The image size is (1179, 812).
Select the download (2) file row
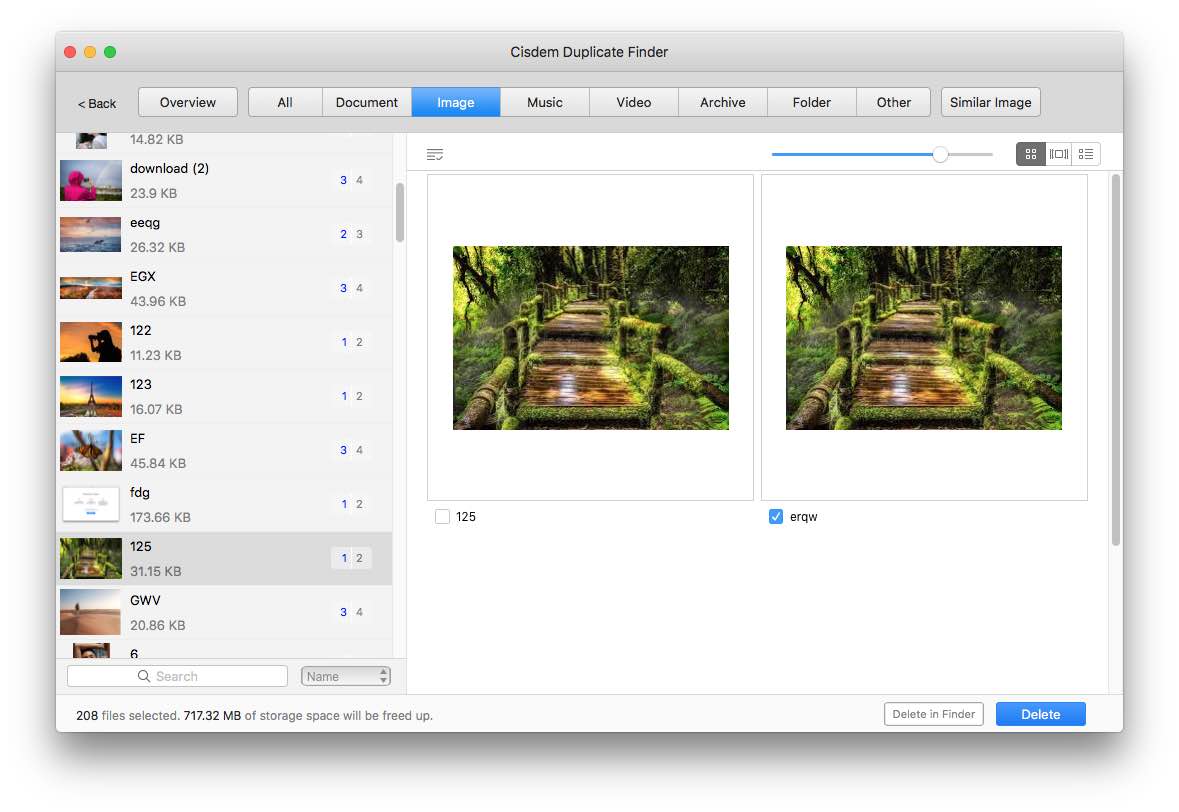click(x=224, y=180)
